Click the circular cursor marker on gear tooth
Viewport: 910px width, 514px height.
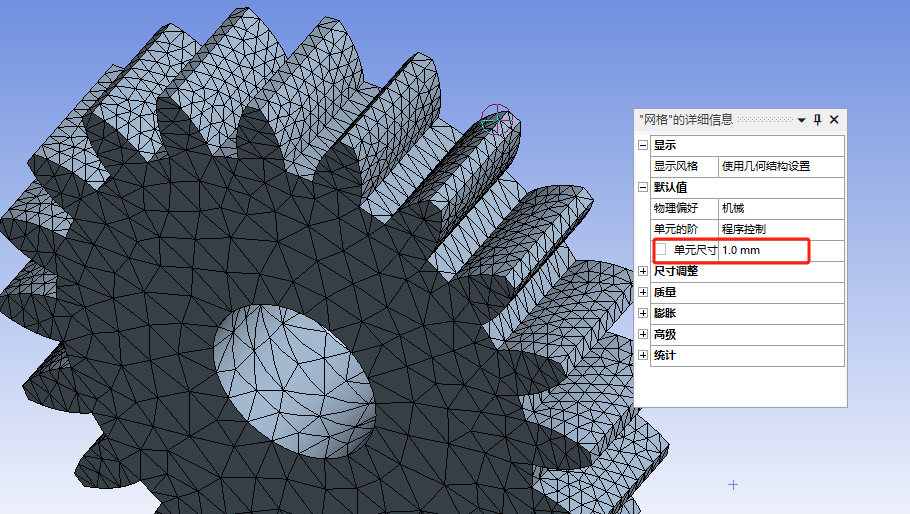(495, 121)
